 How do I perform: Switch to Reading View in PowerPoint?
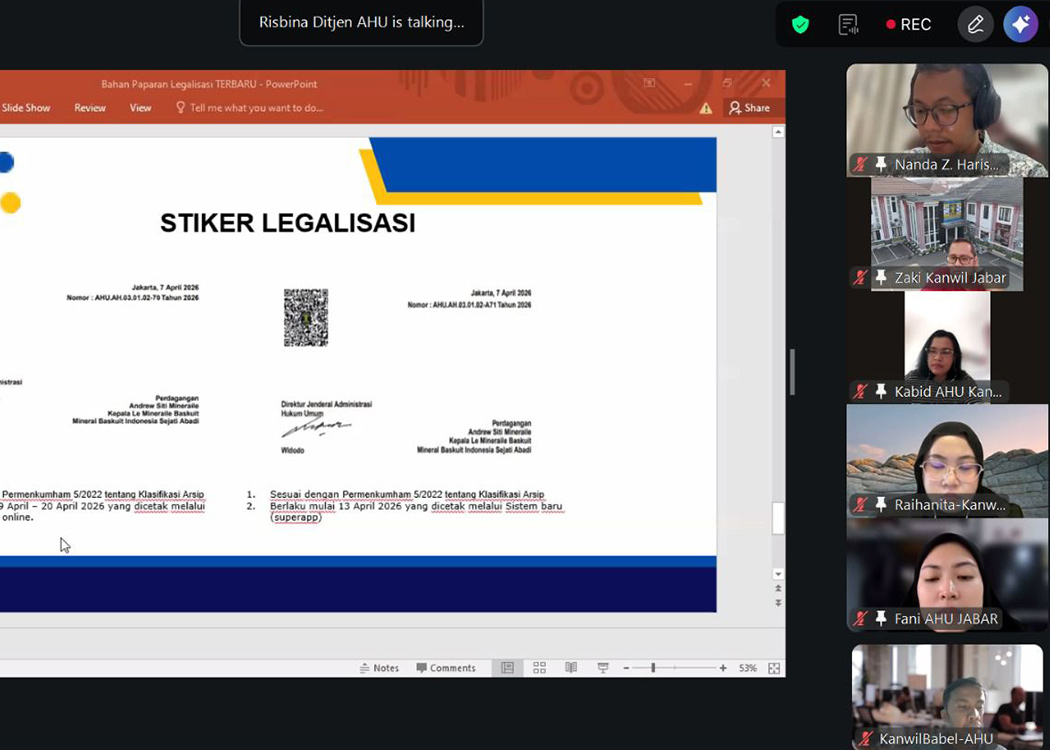pos(571,668)
